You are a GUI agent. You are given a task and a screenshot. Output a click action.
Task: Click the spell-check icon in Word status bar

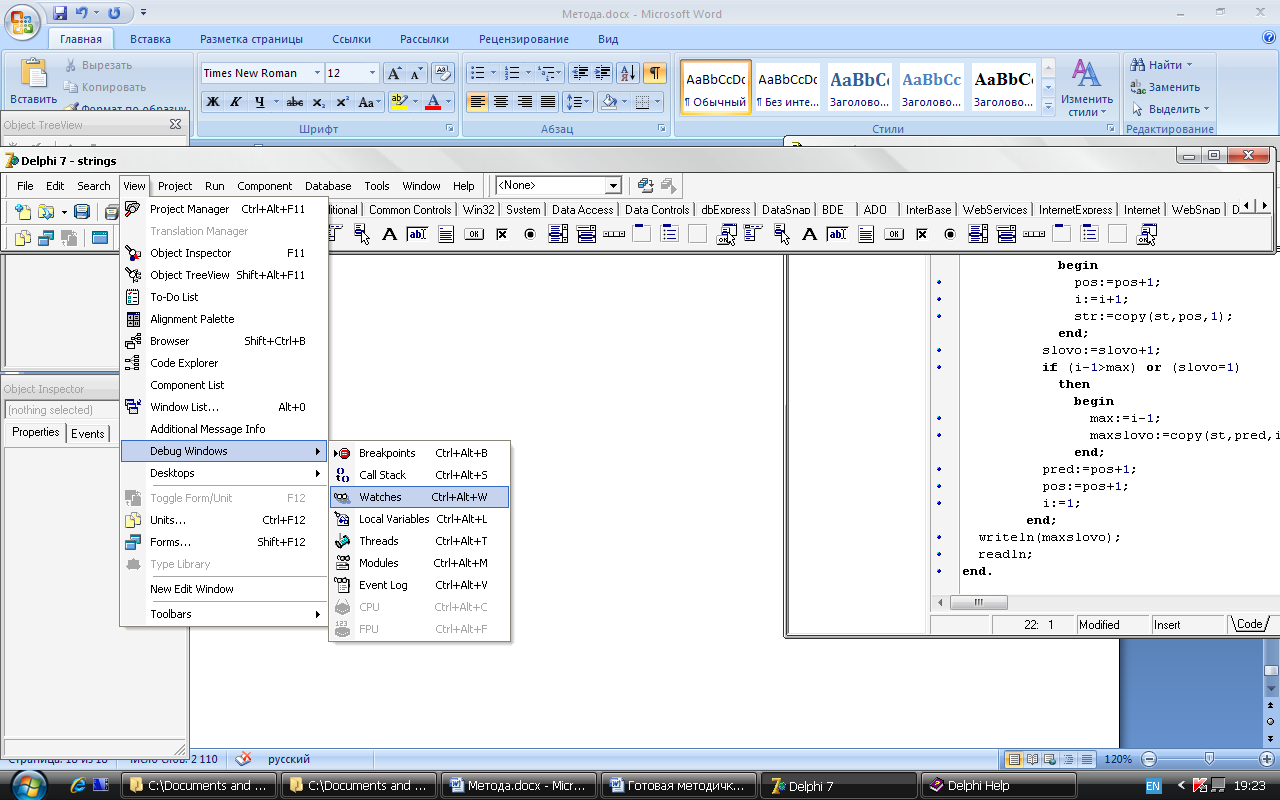(x=243, y=759)
